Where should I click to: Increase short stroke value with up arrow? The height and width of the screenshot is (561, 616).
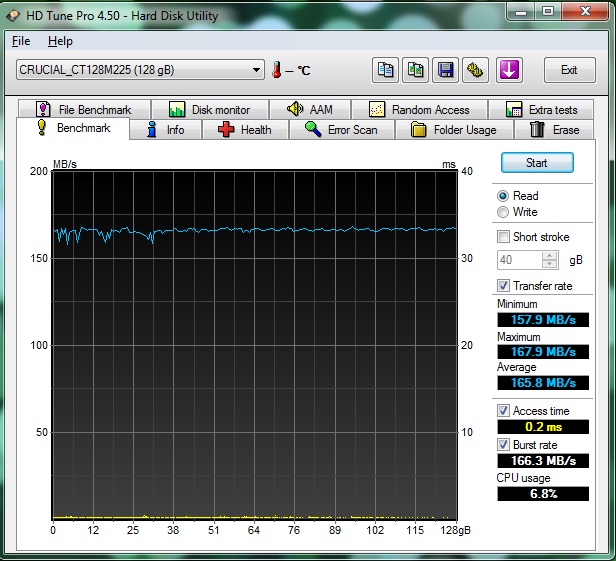(x=549, y=255)
